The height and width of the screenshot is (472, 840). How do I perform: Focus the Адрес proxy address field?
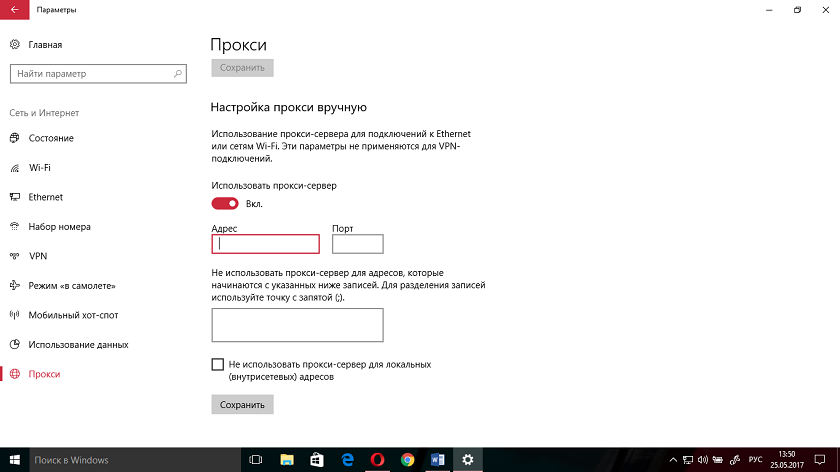265,244
